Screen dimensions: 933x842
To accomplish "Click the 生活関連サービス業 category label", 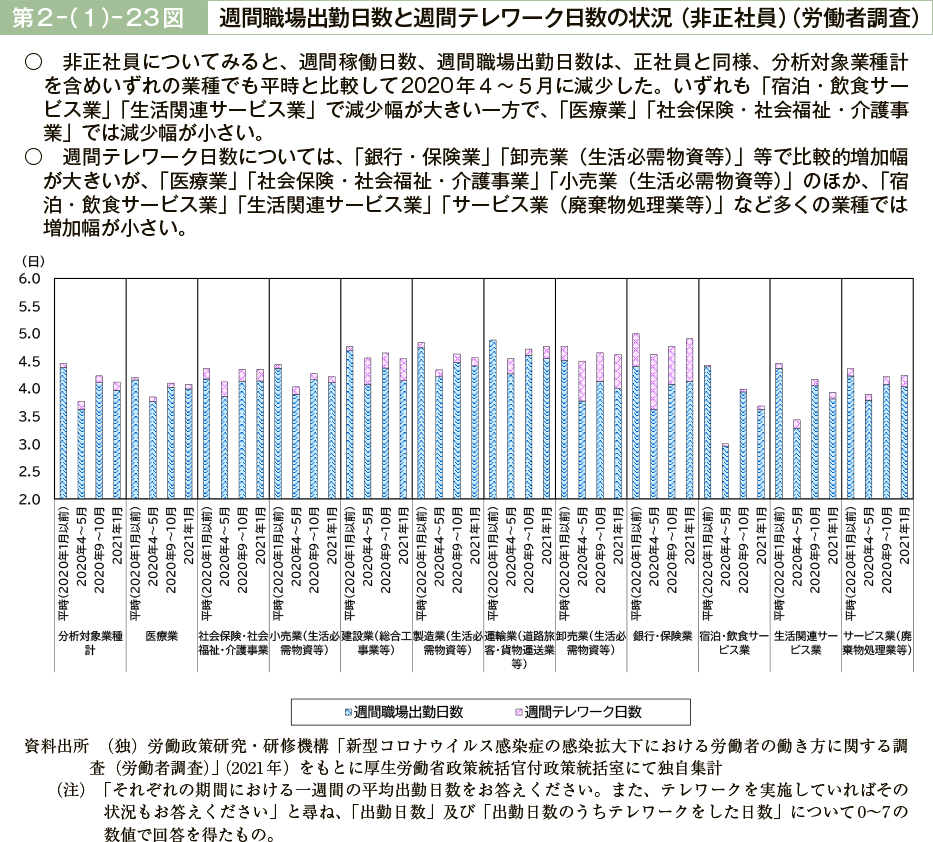I will [x=805, y=642].
